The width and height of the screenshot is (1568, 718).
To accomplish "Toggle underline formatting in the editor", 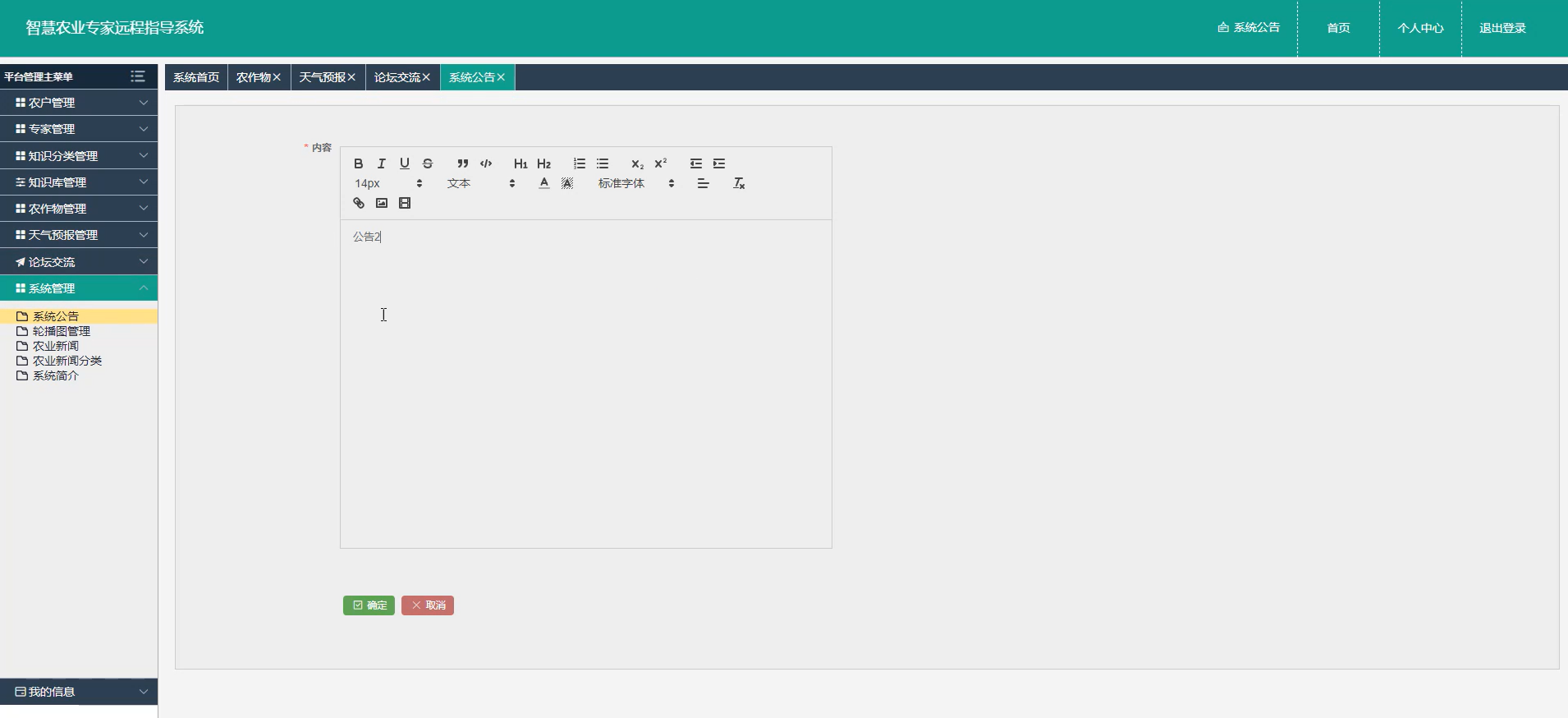I will [x=405, y=163].
